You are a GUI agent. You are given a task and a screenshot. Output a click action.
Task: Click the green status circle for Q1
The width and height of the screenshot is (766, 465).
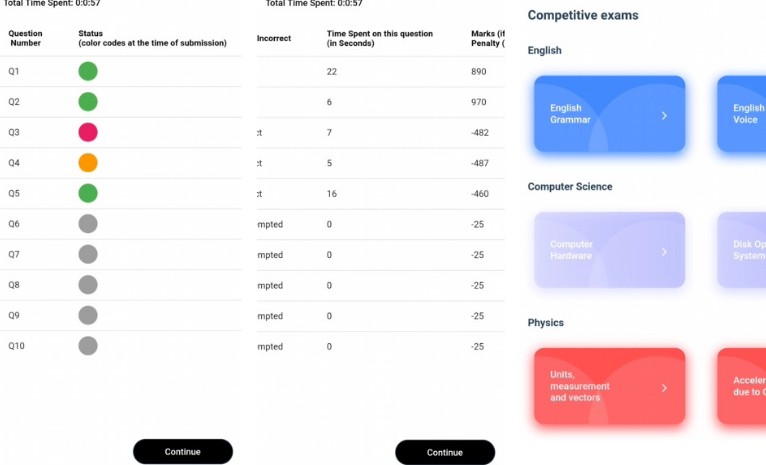(88, 71)
